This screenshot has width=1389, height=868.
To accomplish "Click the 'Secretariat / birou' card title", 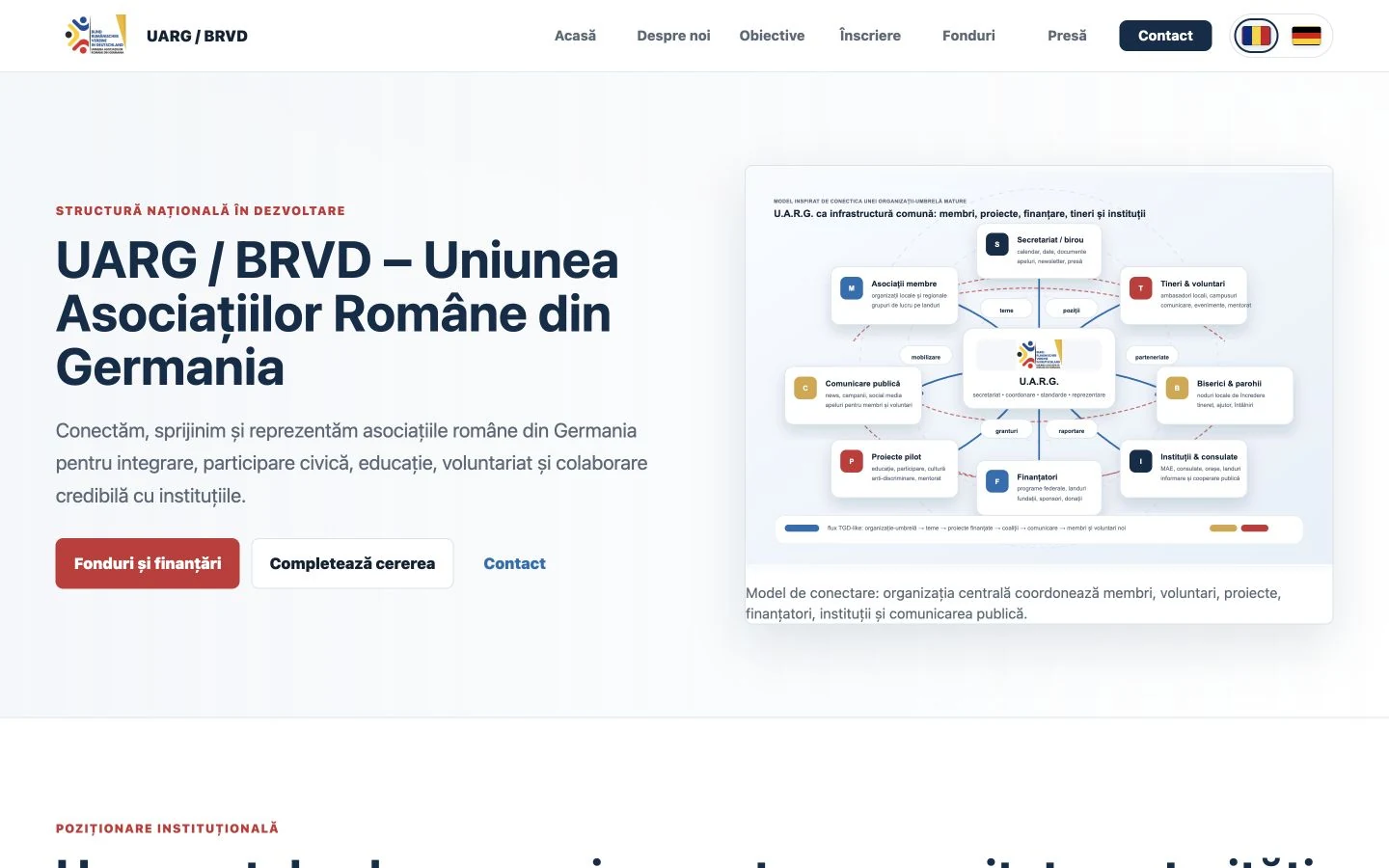I will coord(1050,240).
